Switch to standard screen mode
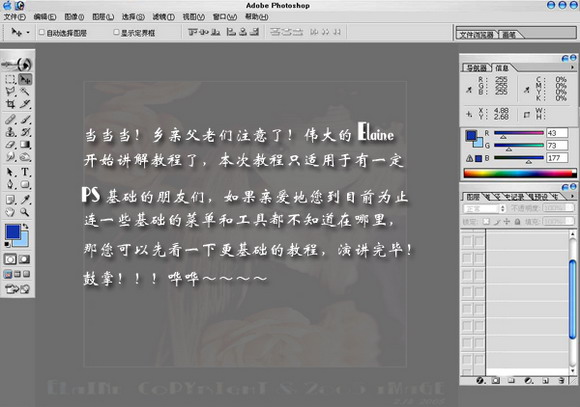This screenshot has width=580, height=407. 8,274
